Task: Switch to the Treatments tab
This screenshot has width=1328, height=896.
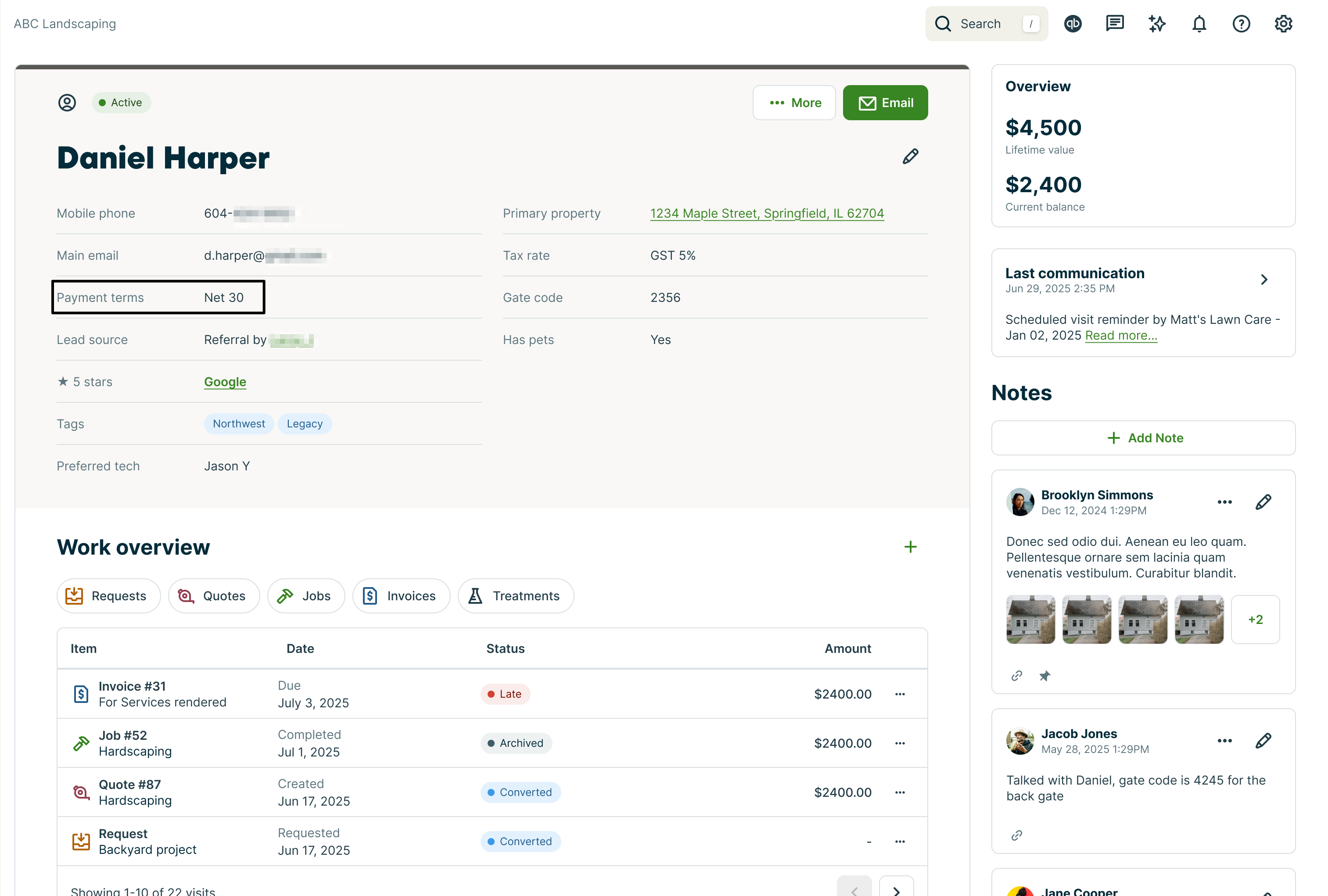Action: 515,596
